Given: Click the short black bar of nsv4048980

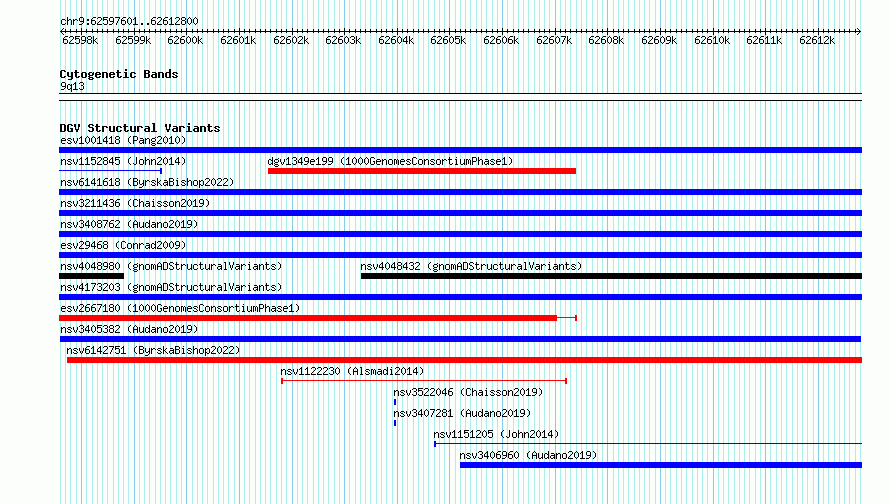Looking at the screenshot, I should 91,276.
